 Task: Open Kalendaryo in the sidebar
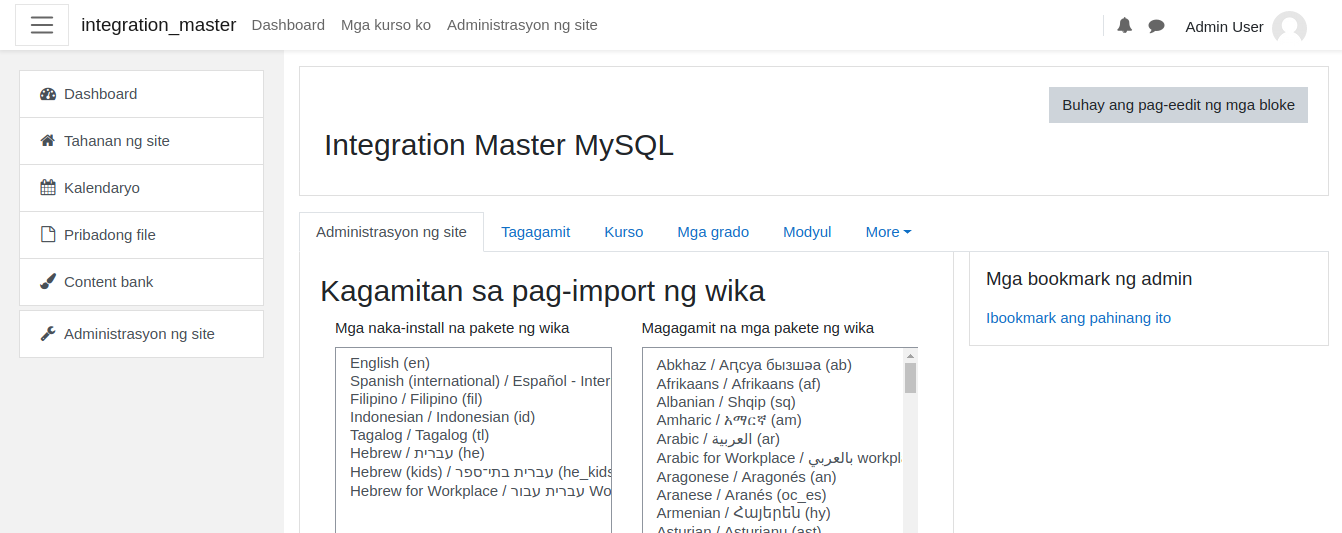141,188
